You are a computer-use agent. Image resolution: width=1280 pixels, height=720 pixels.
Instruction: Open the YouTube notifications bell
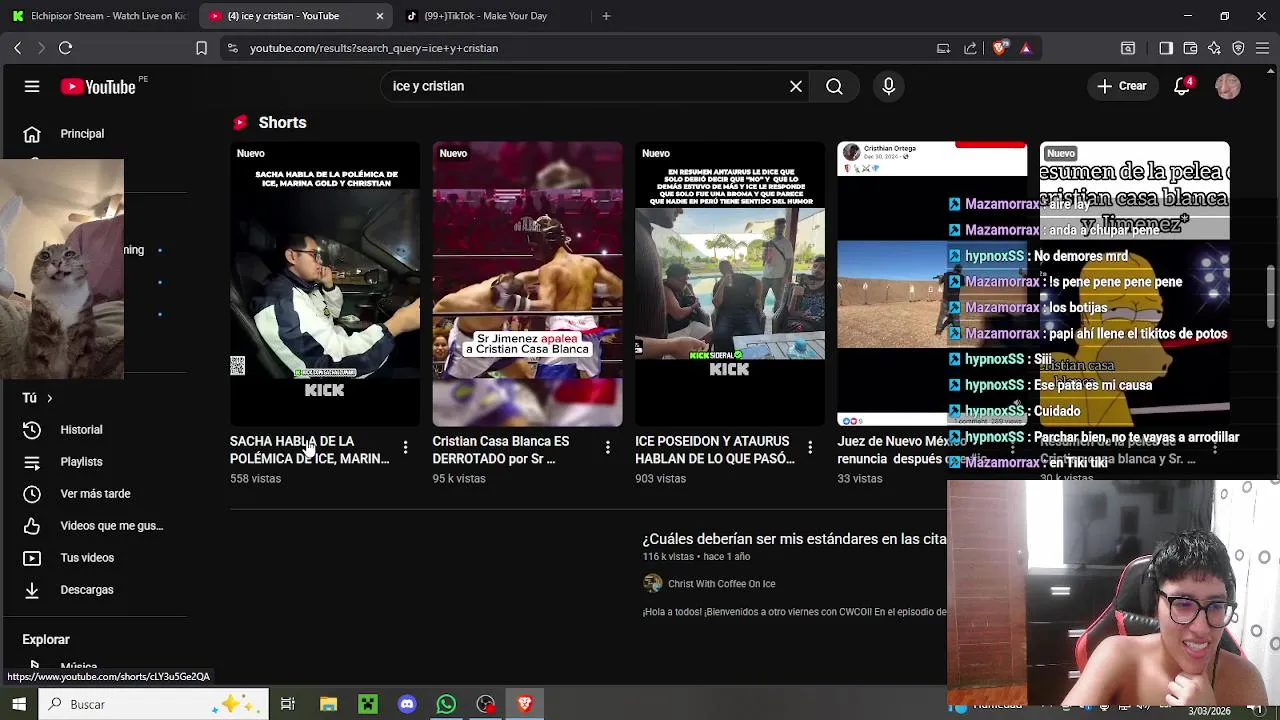click(x=1182, y=86)
